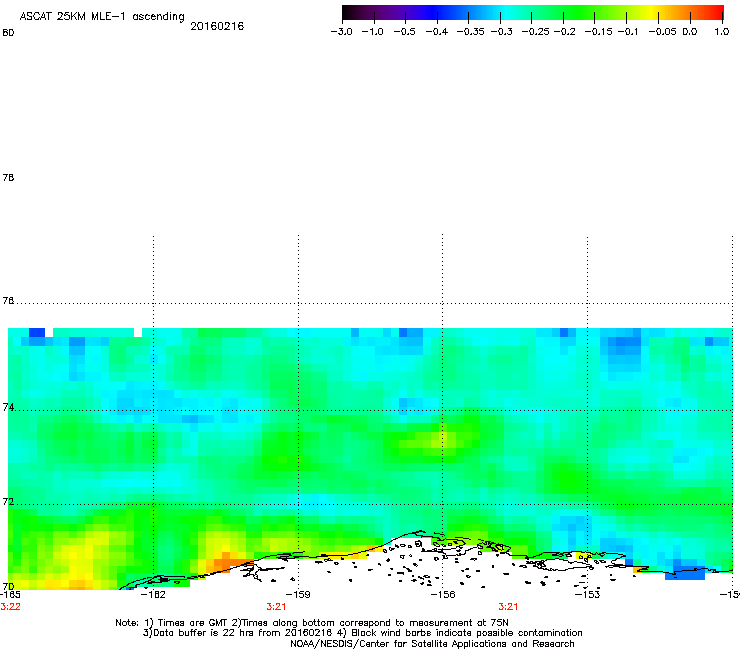Click the '-156' longitude axis label
Image resolution: width=740 pixels, height=650 pixels.
(443, 595)
